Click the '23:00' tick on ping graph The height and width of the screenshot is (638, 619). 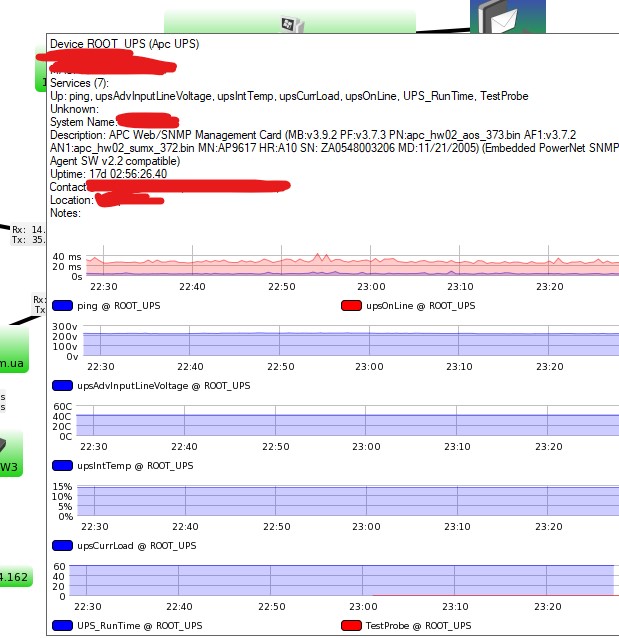pyautogui.click(x=370, y=287)
